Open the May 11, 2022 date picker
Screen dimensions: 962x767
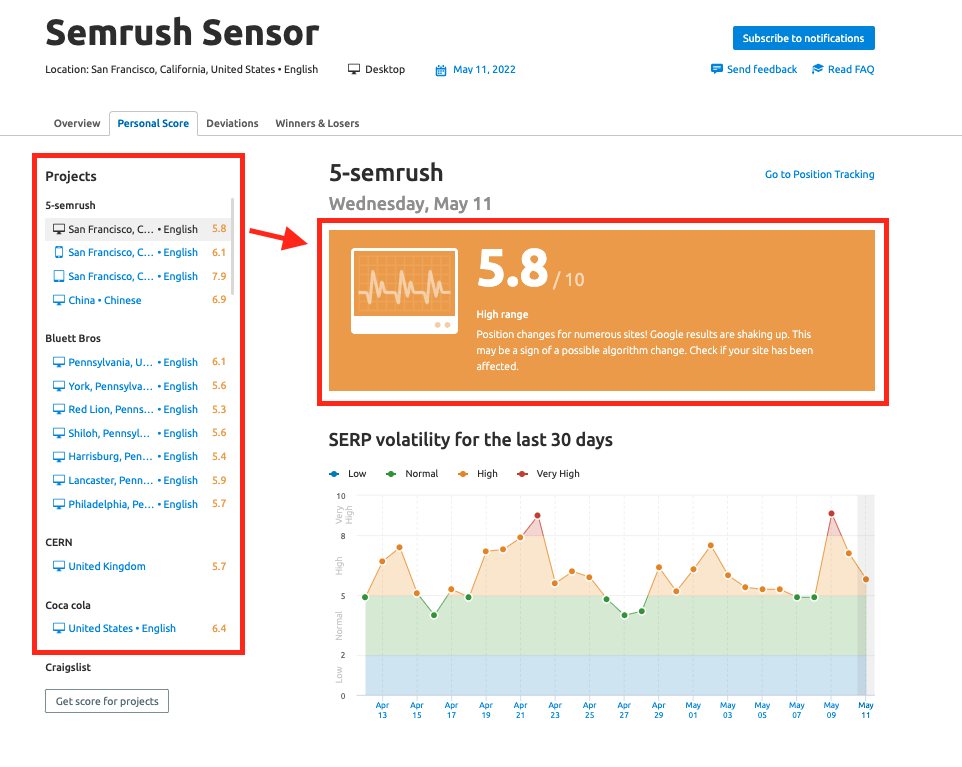pos(484,70)
